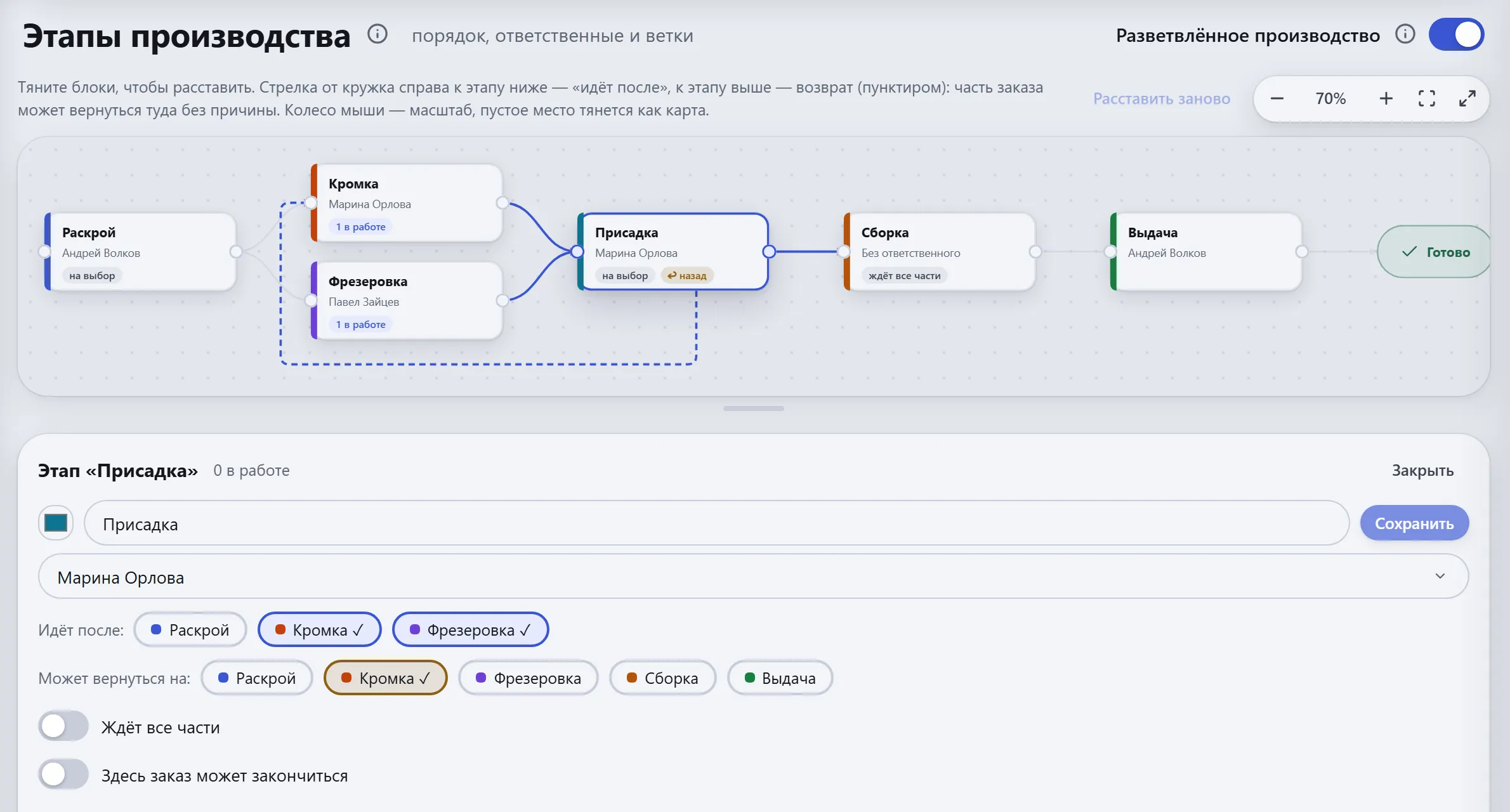Screen dimensions: 1510x812
Task: Select Раскрой in «Может вернуться на»
Action: 256,678
